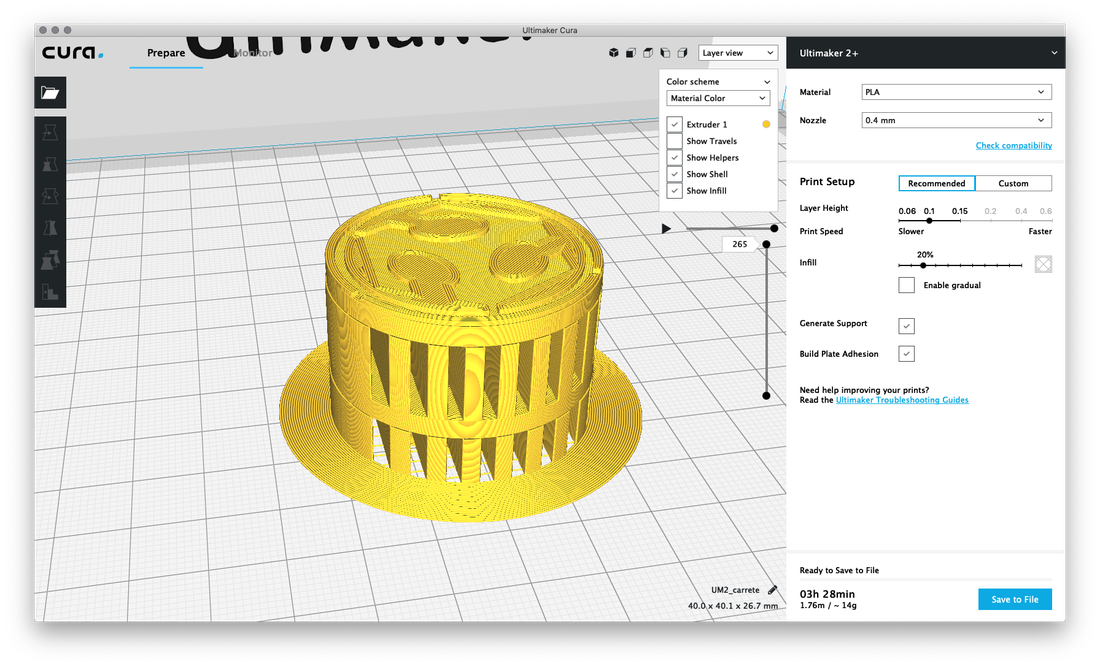Screen dimensions: 1100x667
Task: Toggle Show Infill checkbox
Action: click(x=675, y=191)
